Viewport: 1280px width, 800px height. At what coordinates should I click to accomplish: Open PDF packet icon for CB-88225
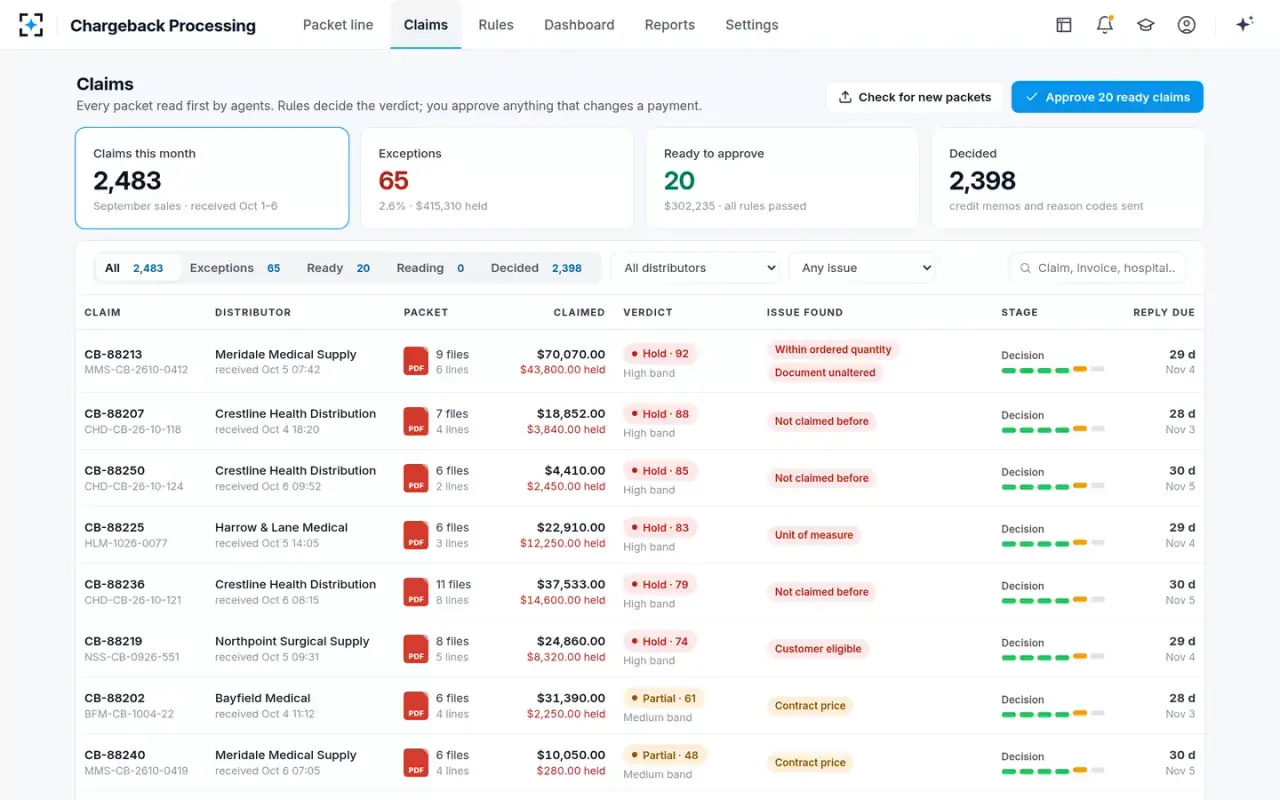click(x=416, y=535)
